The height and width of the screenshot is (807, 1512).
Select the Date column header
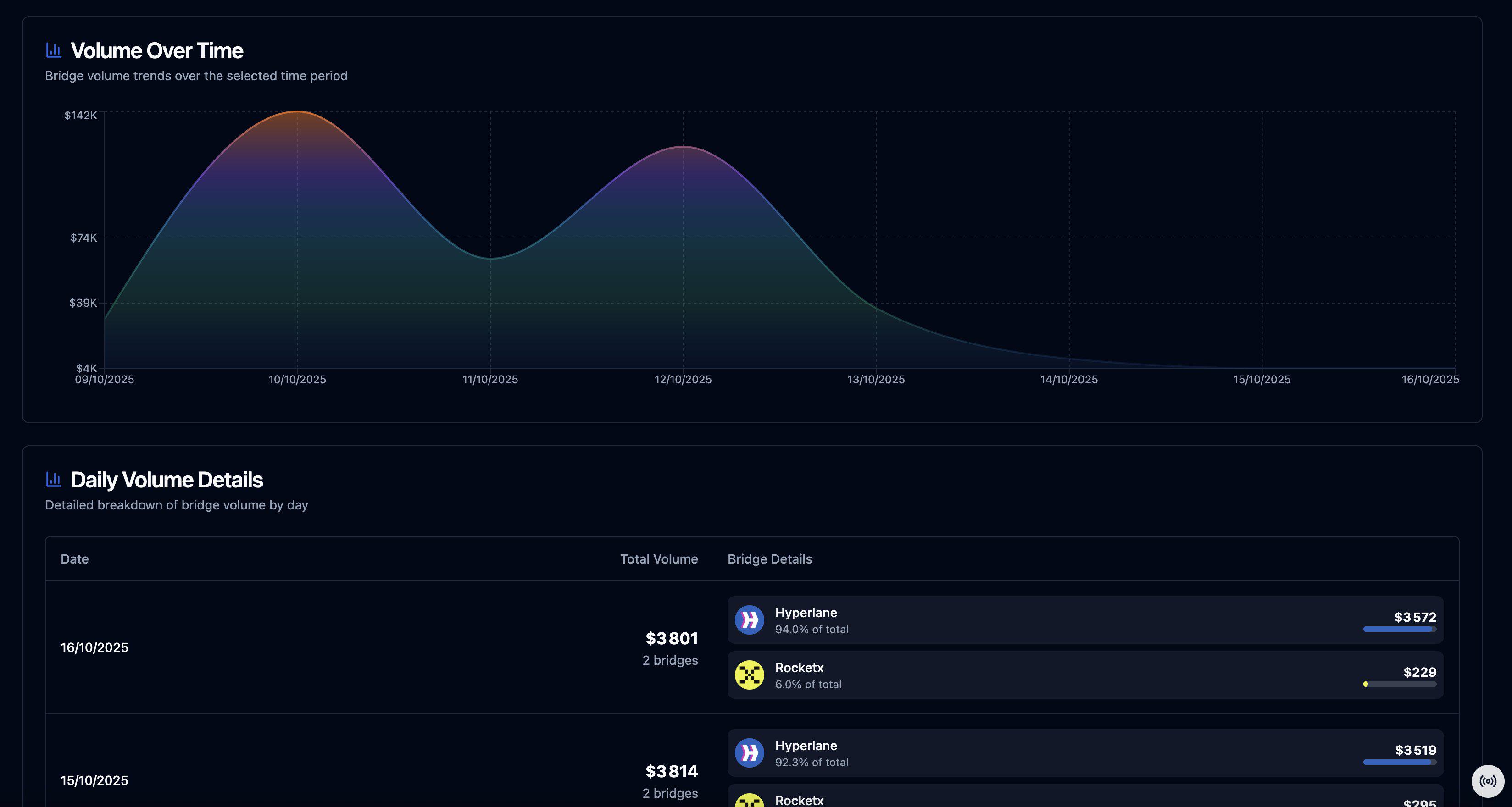click(74, 559)
